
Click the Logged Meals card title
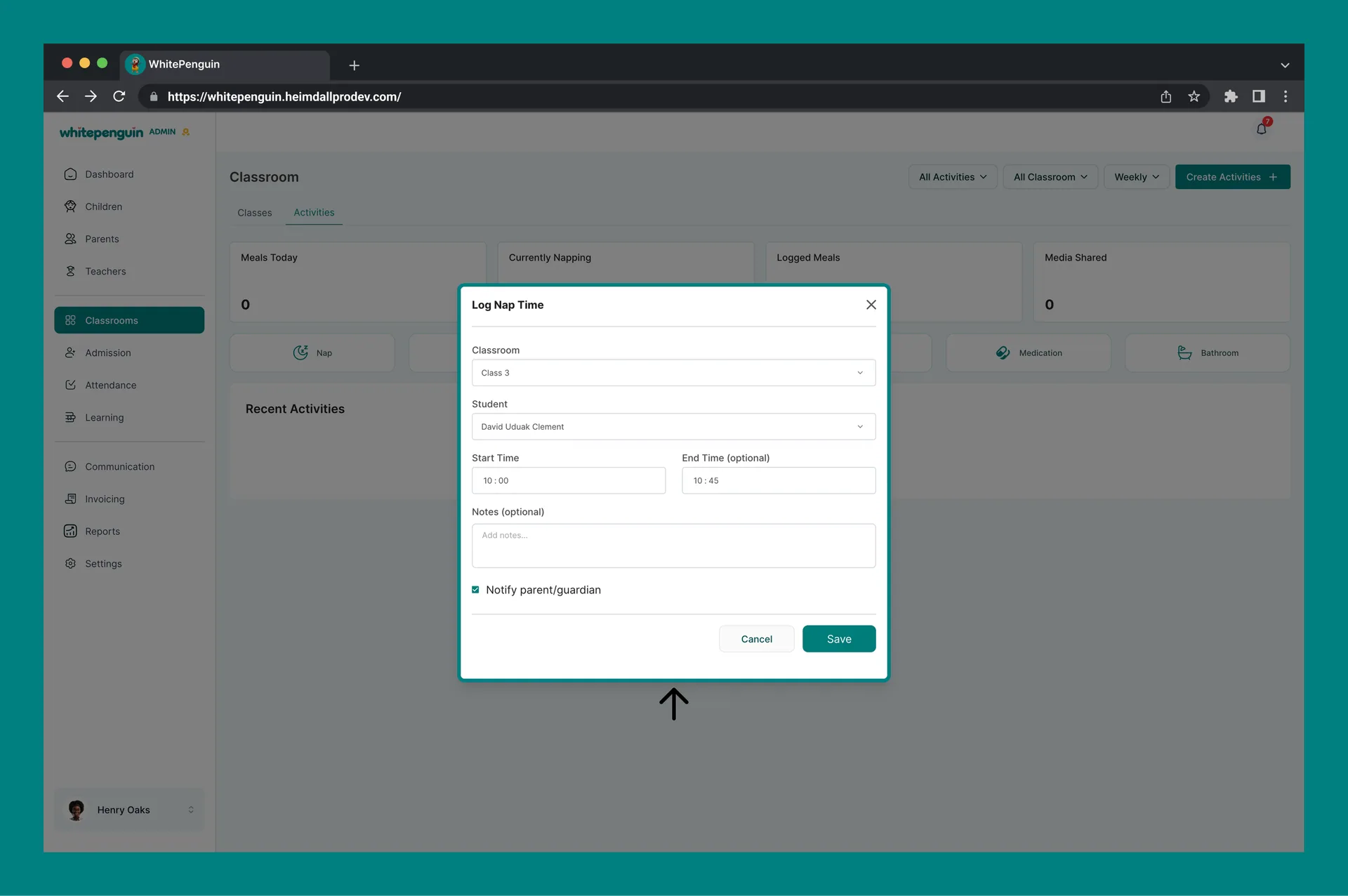808,258
